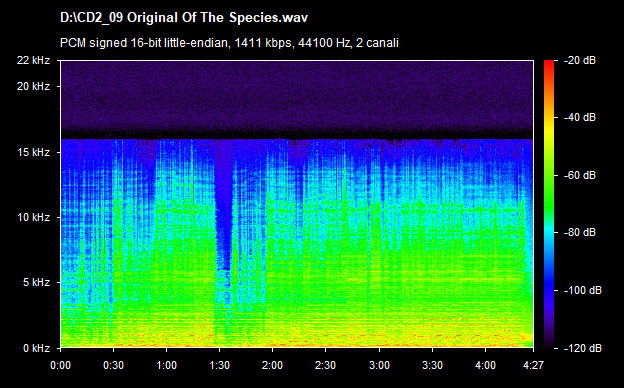Viewport: 624px width, 388px height.
Task: Click the -120 dB label at the scale bottom
Action: pyautogui.click(x=583, y=348)
